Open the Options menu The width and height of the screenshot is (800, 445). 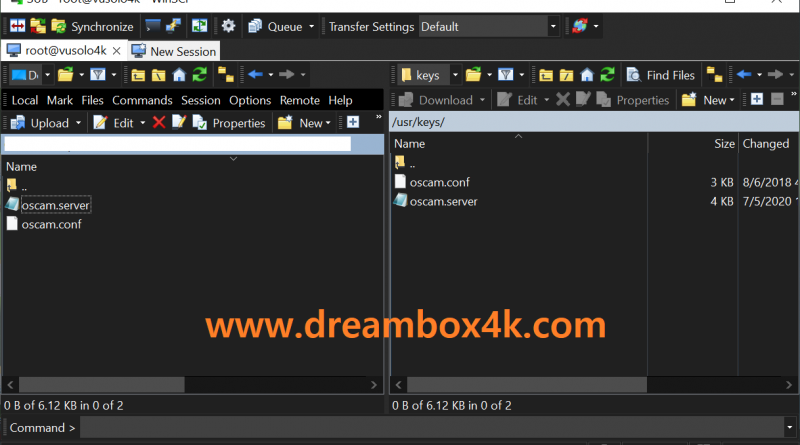tap(250, 101)
